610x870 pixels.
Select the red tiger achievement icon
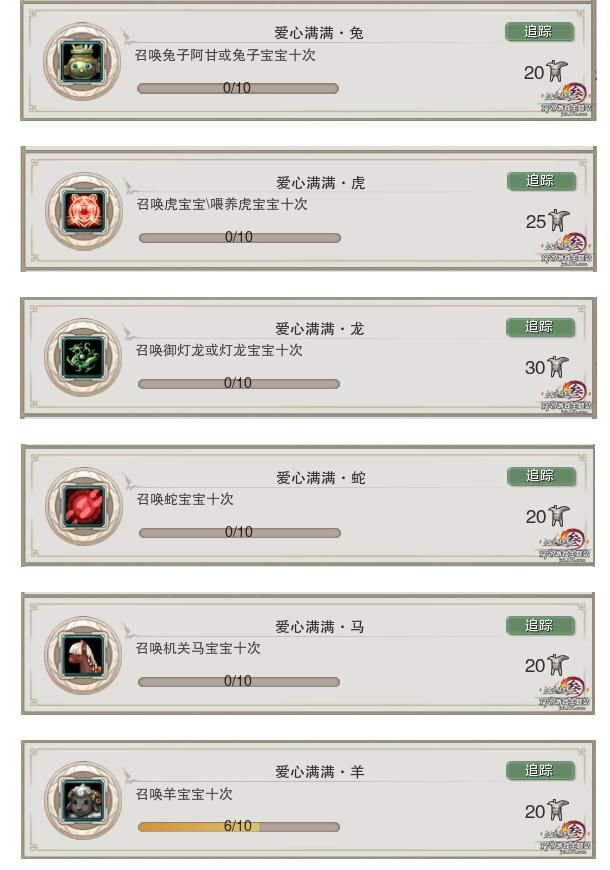click(84, 211)
